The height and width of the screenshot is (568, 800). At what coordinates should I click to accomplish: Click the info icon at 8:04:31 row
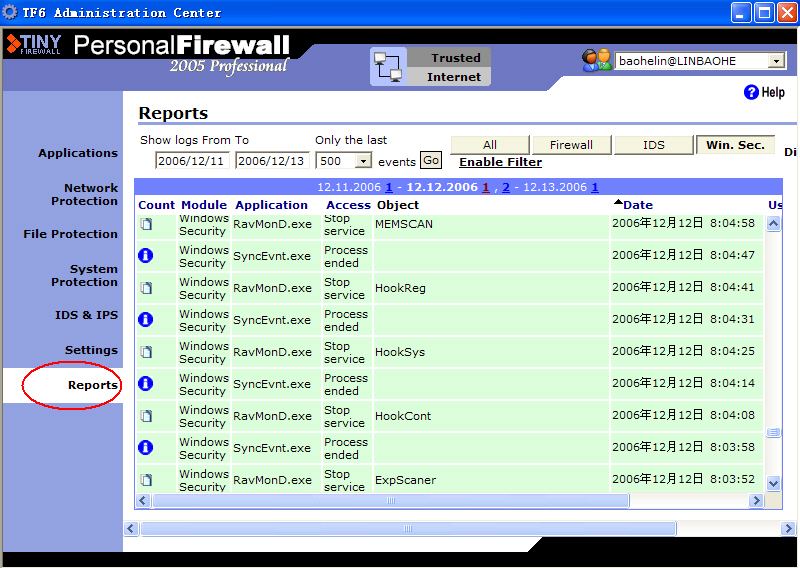click(145, 319)
